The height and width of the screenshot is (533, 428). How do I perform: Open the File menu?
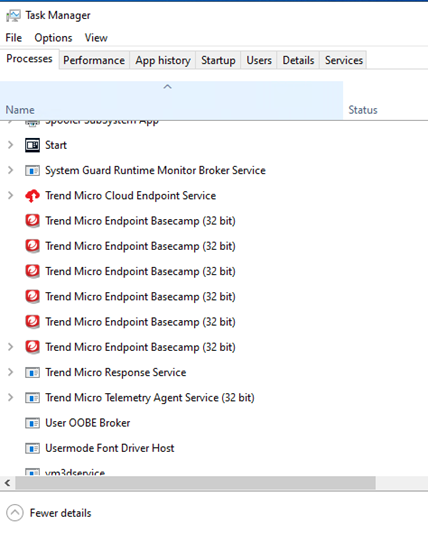pos(14,38)
